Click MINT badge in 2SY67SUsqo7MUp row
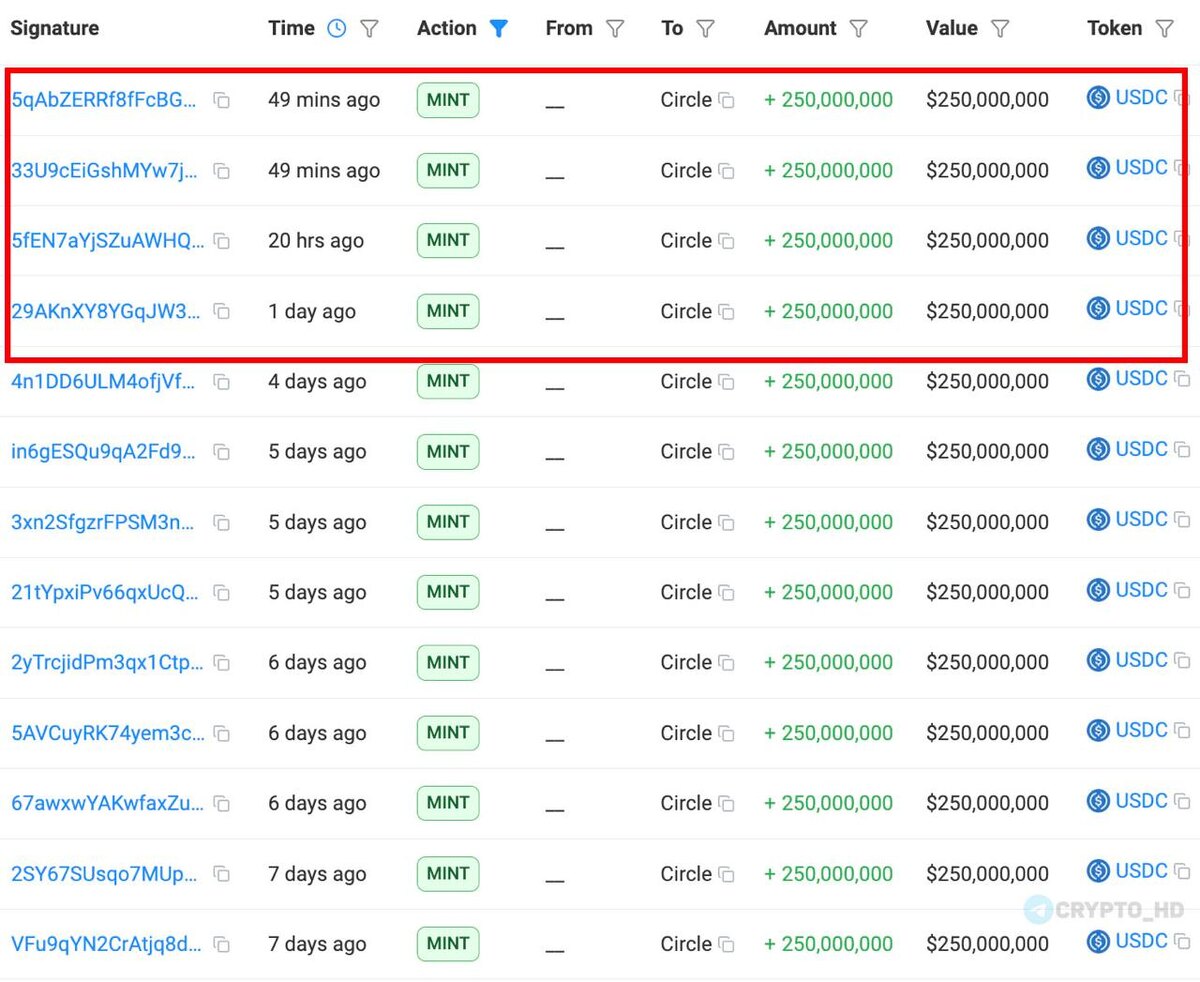The height and width of the screenshot is (982, 1200). click(448, 873)
